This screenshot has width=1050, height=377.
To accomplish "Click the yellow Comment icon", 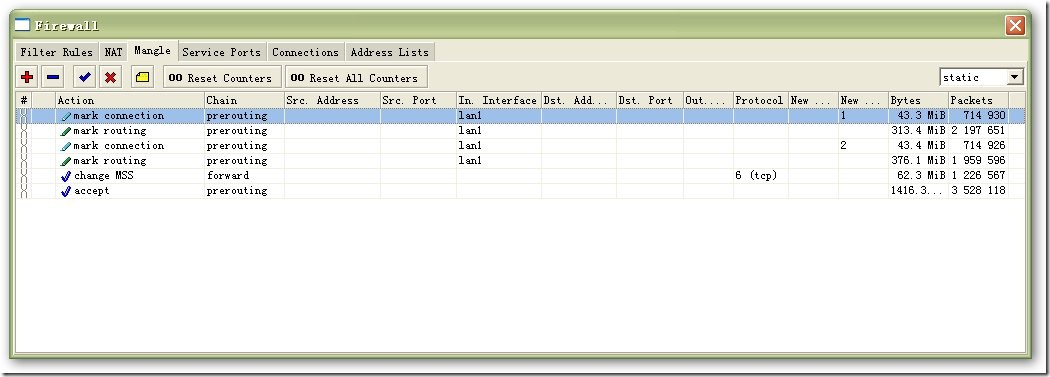I will (143, 78).
